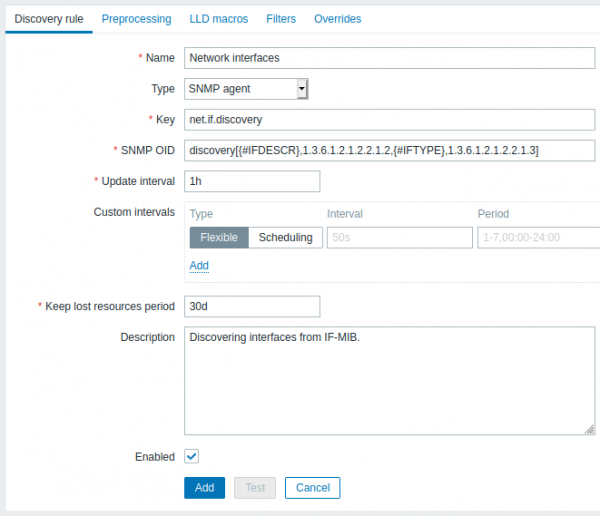
Task: Click the Update interval field
Action: [252, 181]
